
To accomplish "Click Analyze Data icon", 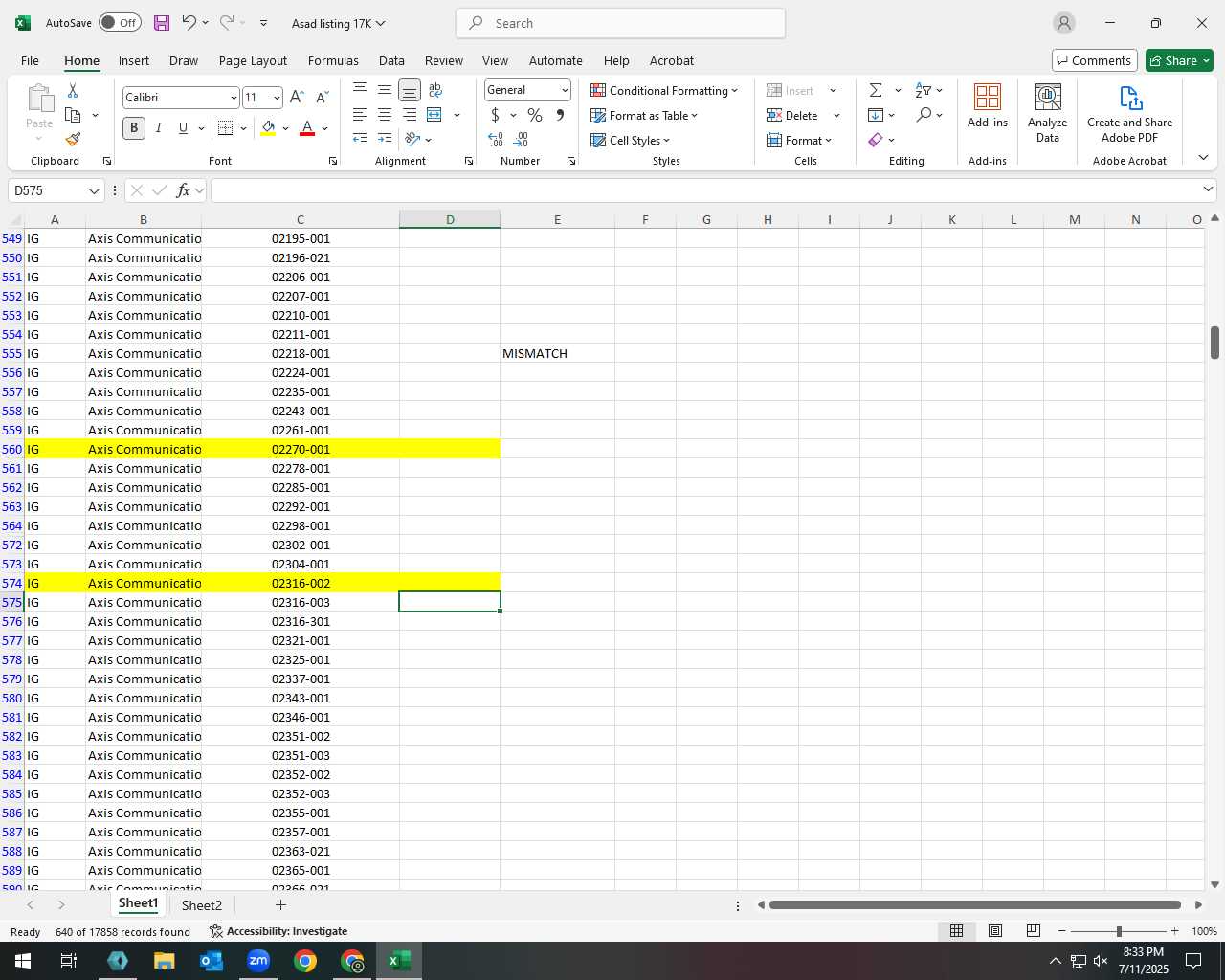I will [x=1048, y=113].
